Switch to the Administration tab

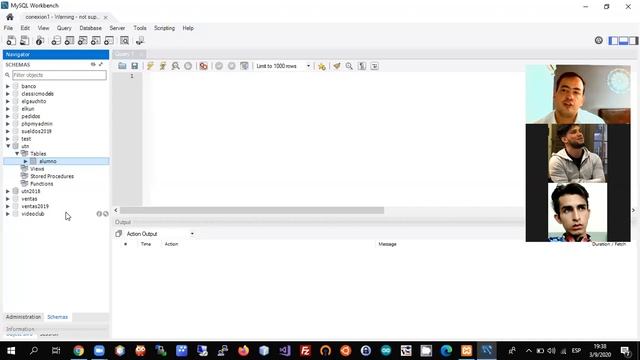[23, 317]
